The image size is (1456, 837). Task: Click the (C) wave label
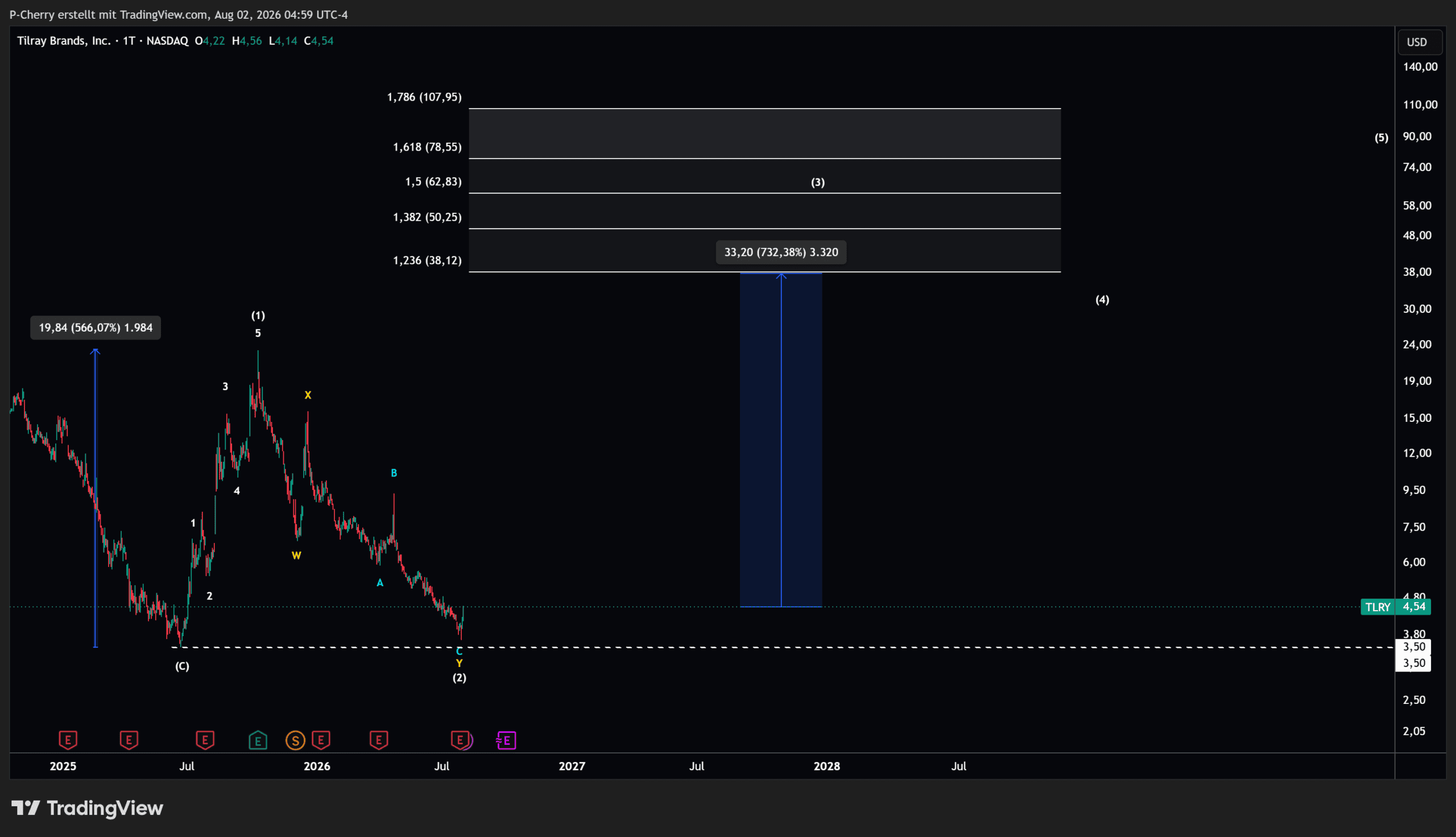click(x=182, y=666)
